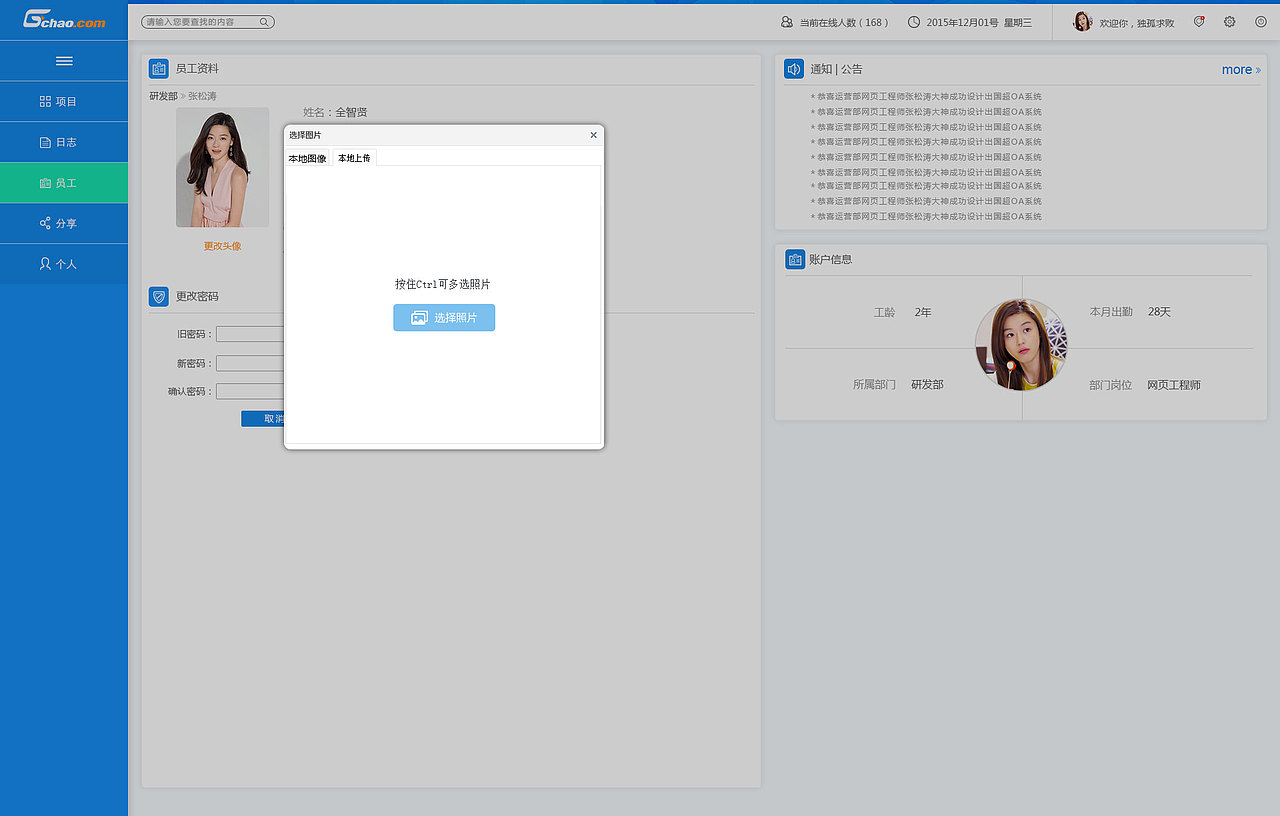Switch to the 本地上传 tab
Screen dimensions: 1280x816
click(x=354, y=158)
